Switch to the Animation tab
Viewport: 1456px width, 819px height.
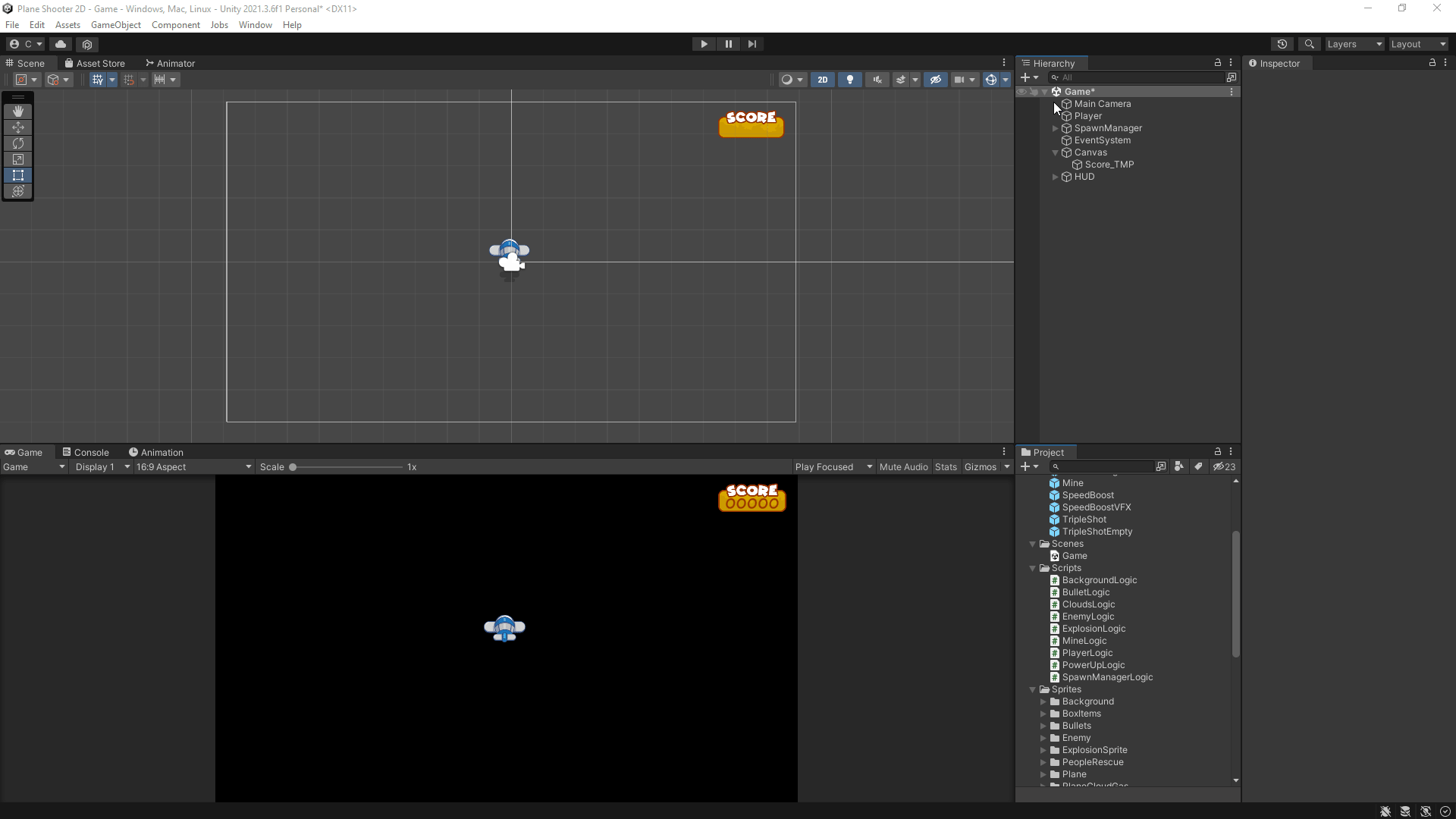(x=156, y=452)
